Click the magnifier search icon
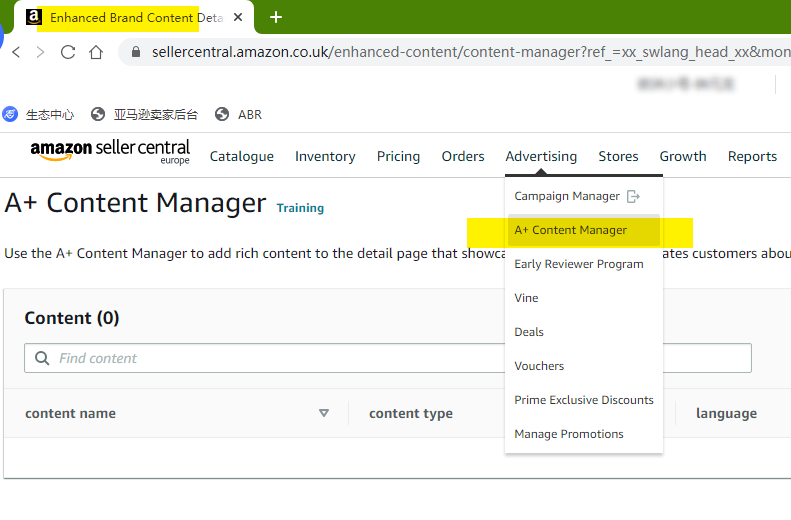Screen dimensions: 791x520 [x=42, y=358]
